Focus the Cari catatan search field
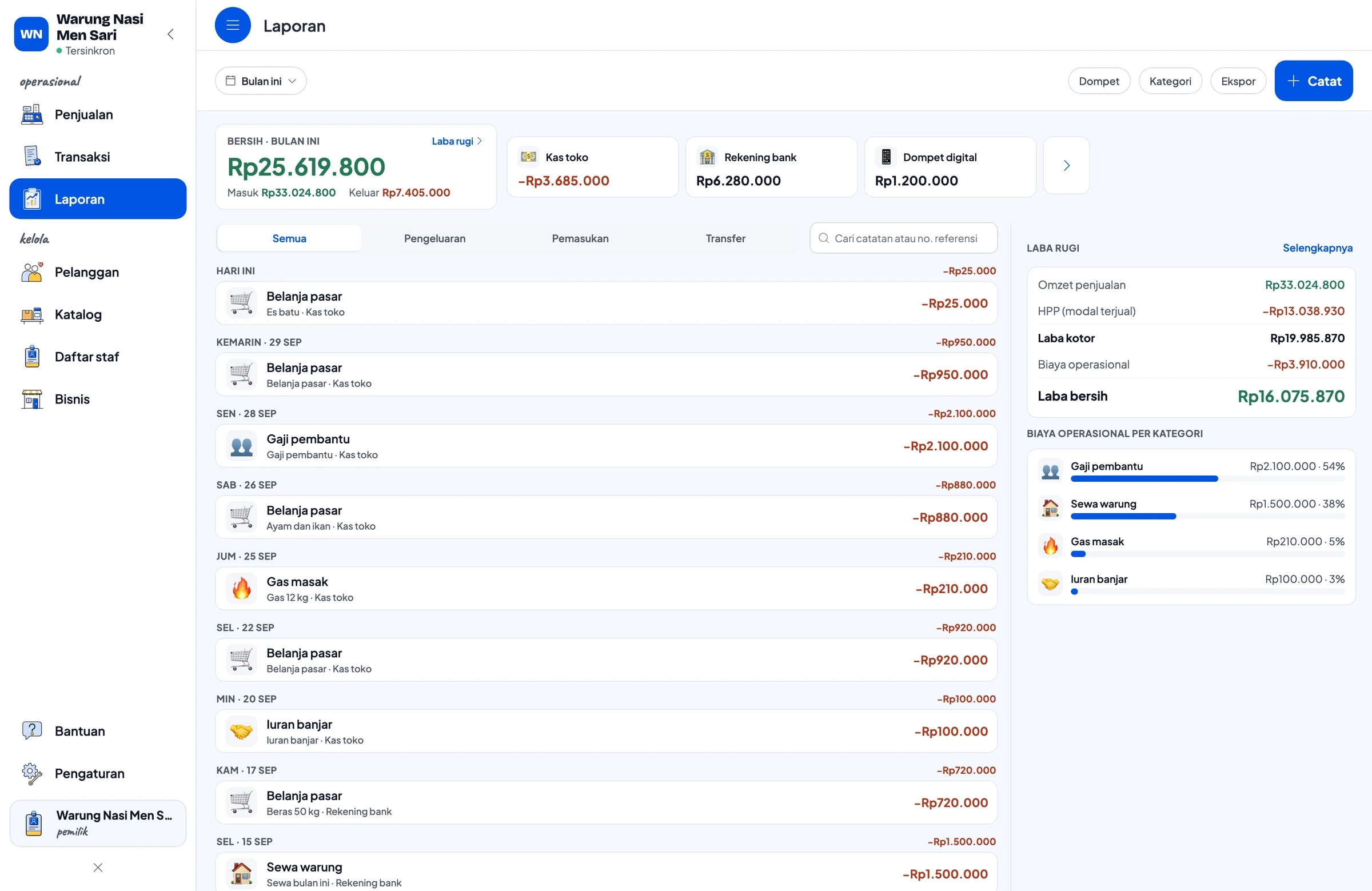Image resolution: width=1372 pixels, height=891 pixels. 903,238
